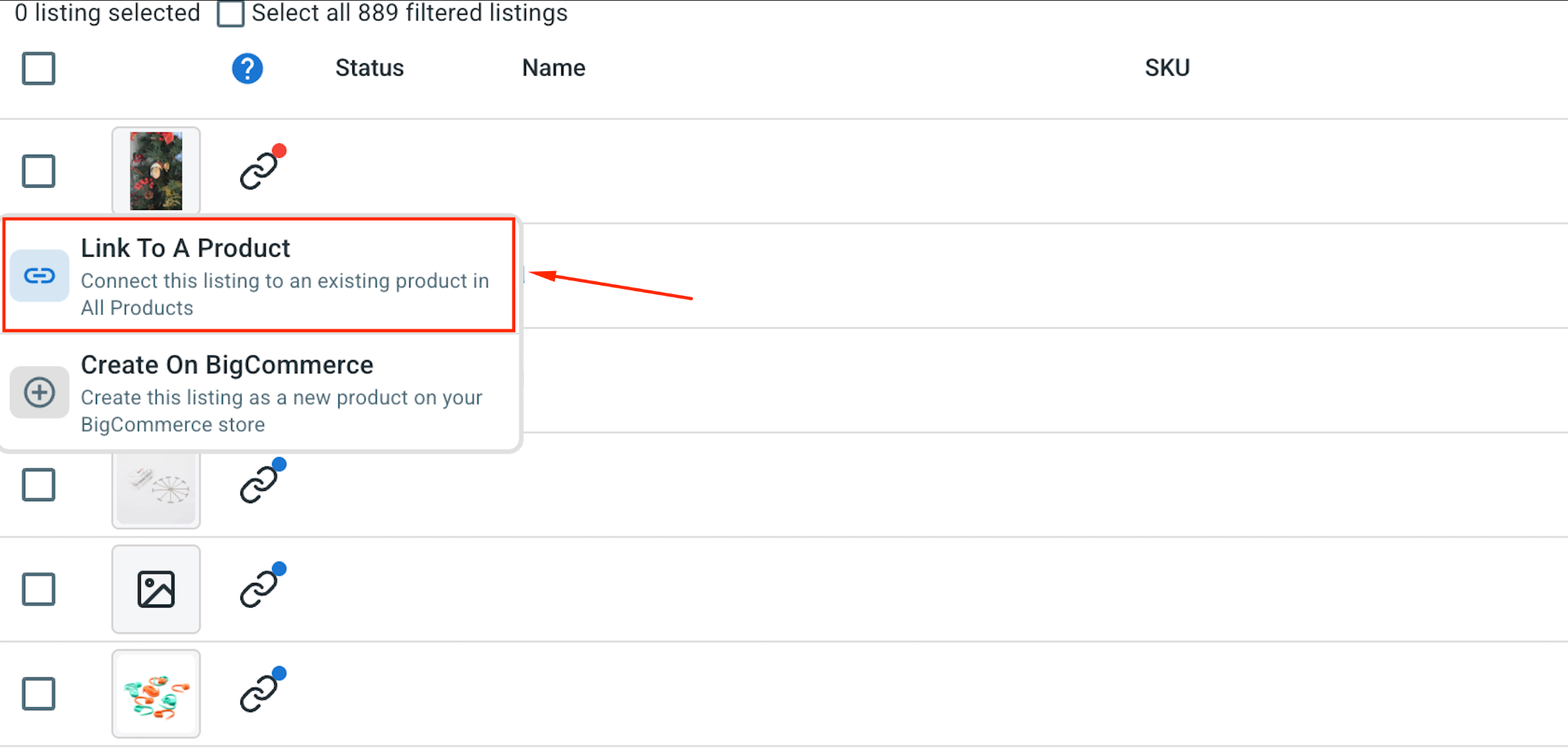Screen dimensions: 1568x750
Task: Select the checkbox beside the placeholder image listing
Action: (39, 589)
